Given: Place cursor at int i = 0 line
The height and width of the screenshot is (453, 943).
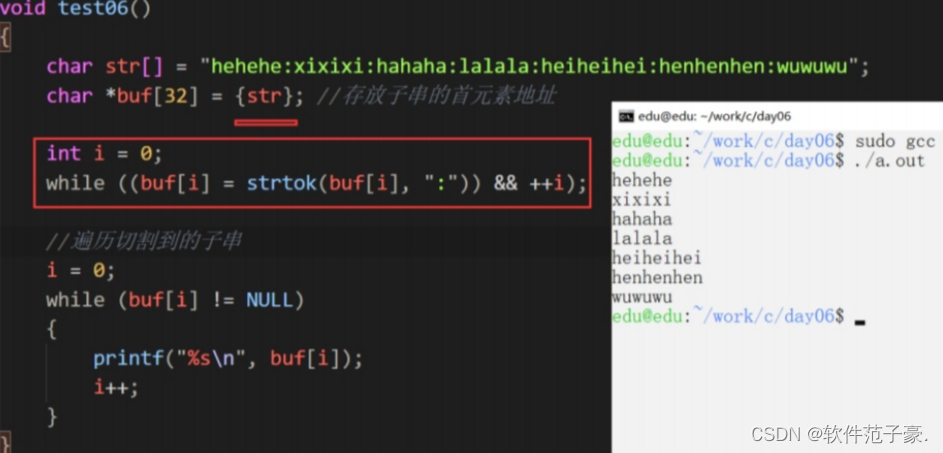Looking at the screenshot, I should tap(105, 154).
